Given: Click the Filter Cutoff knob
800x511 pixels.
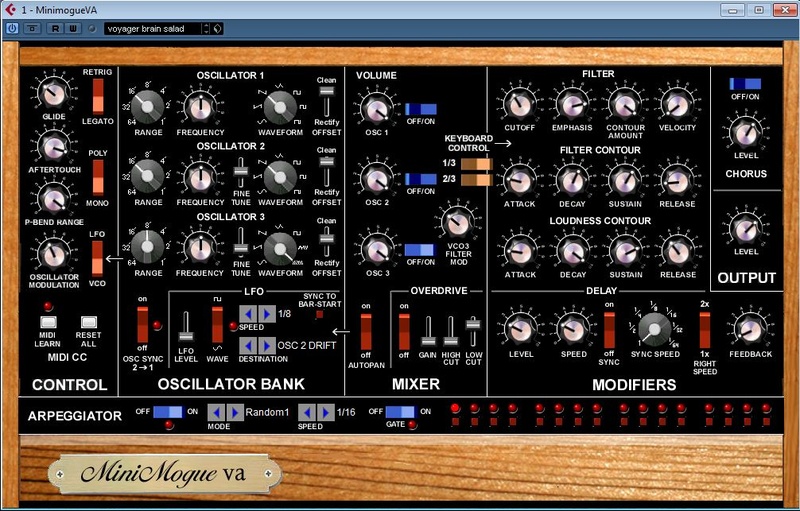Looking at the screenshot, I should [519, 105].
